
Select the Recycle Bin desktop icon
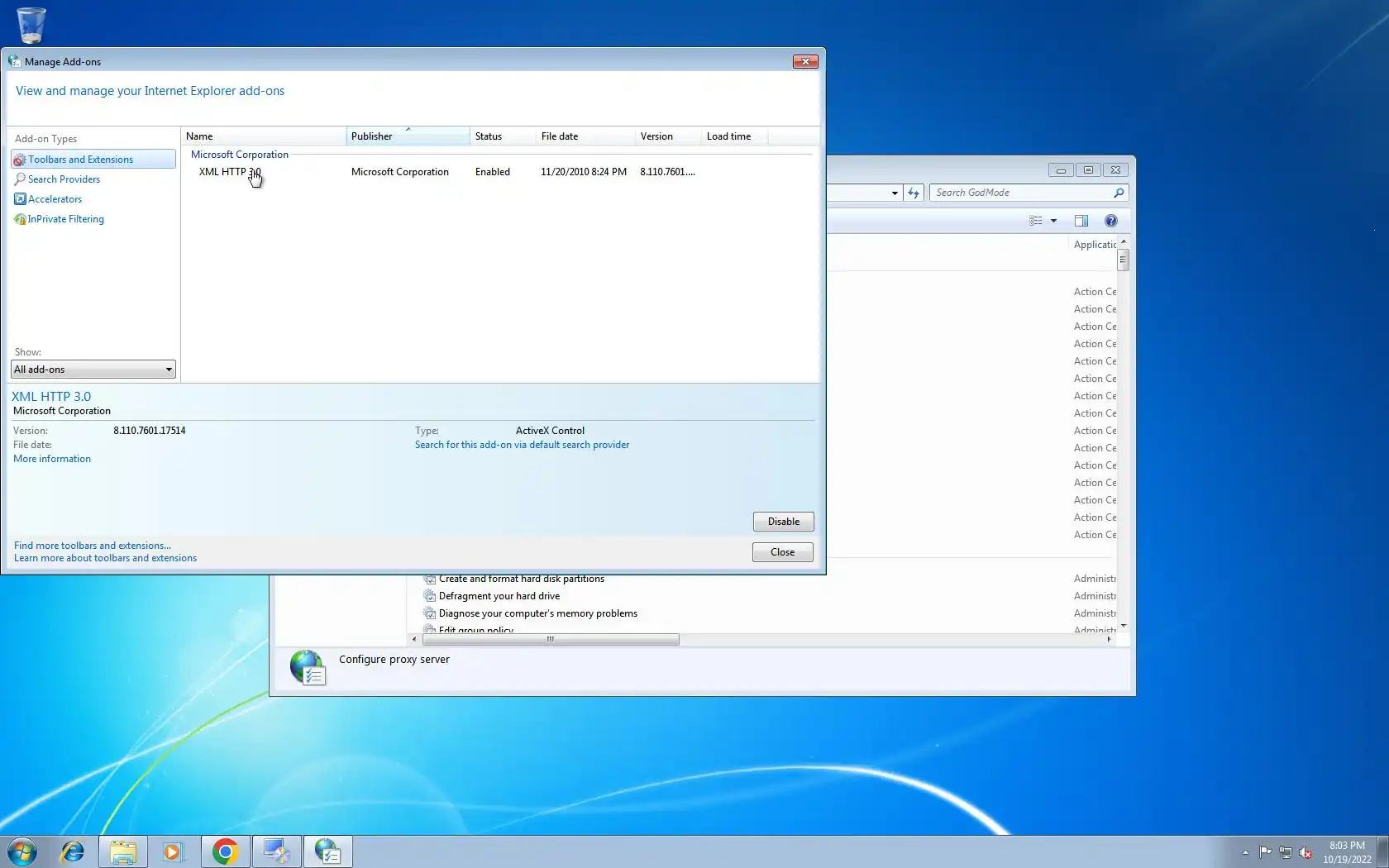(x=31, y=24)
